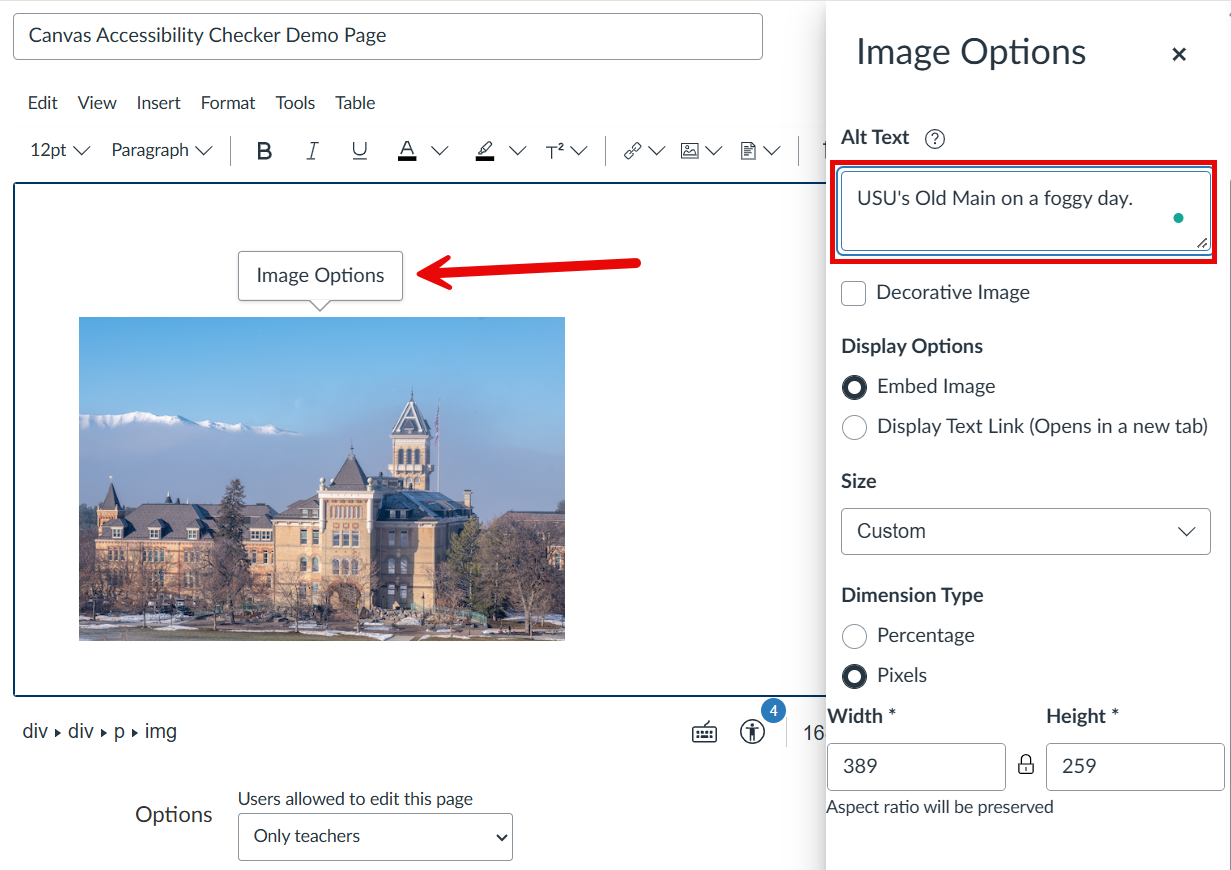Open the Format menu
This screenshot has height=870, width=1231.
[x=228, y=103]
